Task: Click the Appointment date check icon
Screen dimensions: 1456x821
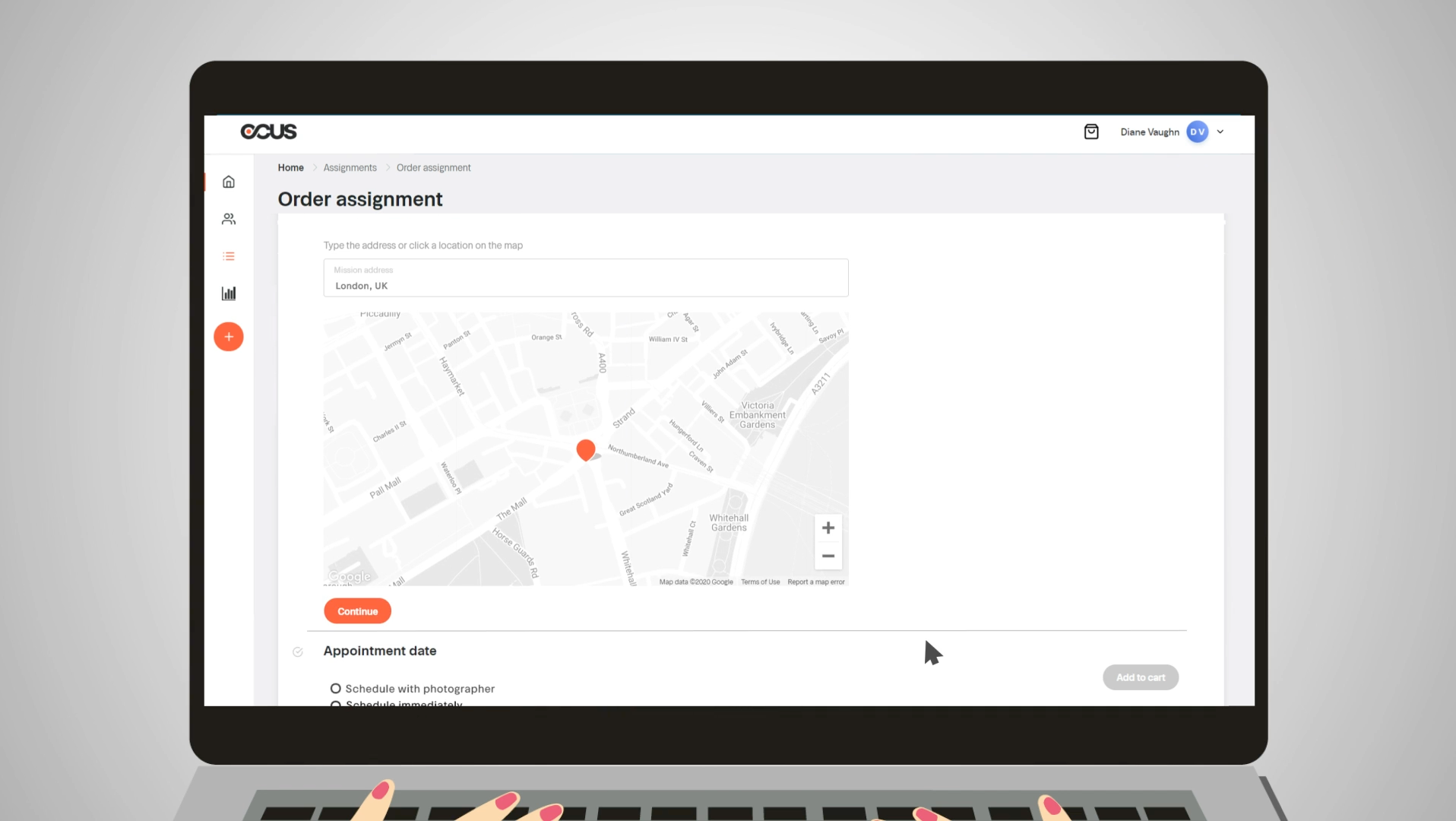Action: [x=298, y=651]
